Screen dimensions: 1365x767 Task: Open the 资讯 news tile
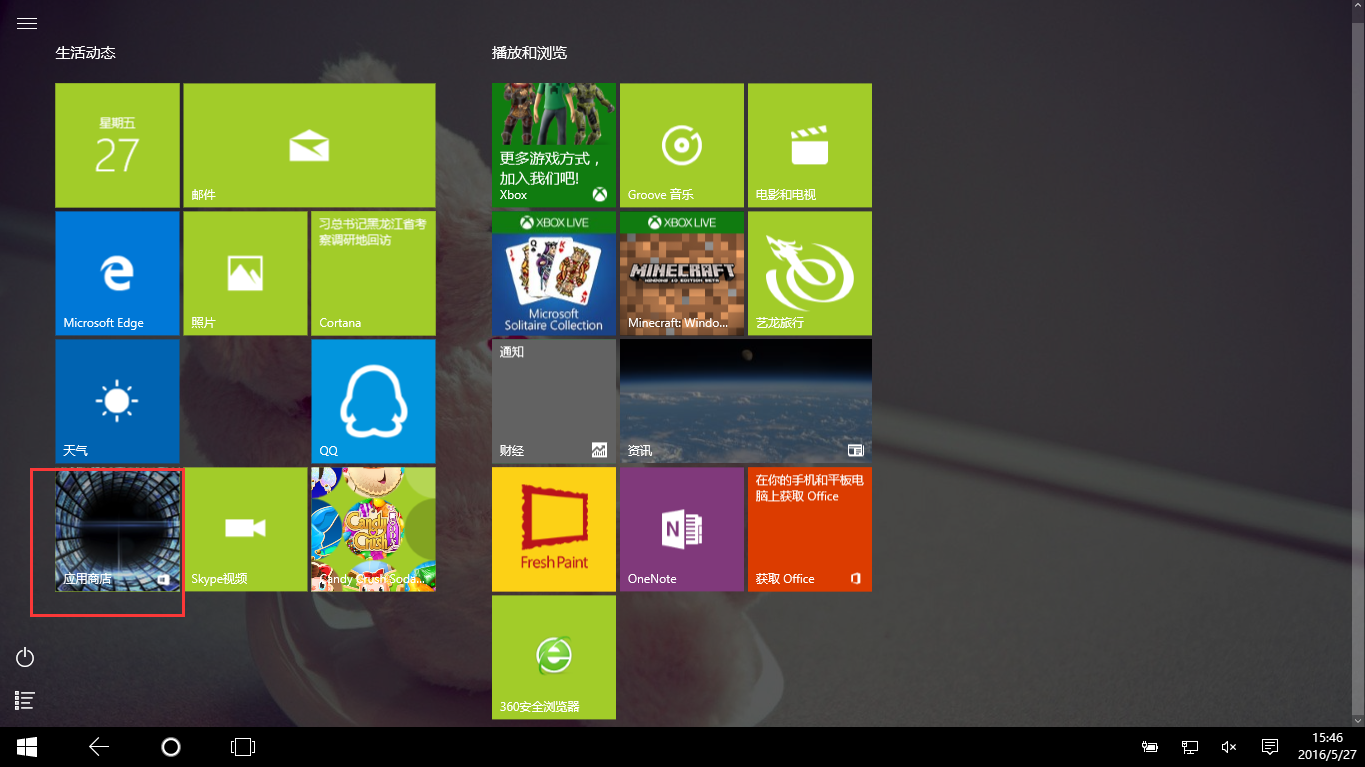pyautogui.click(x=746, y=401)
